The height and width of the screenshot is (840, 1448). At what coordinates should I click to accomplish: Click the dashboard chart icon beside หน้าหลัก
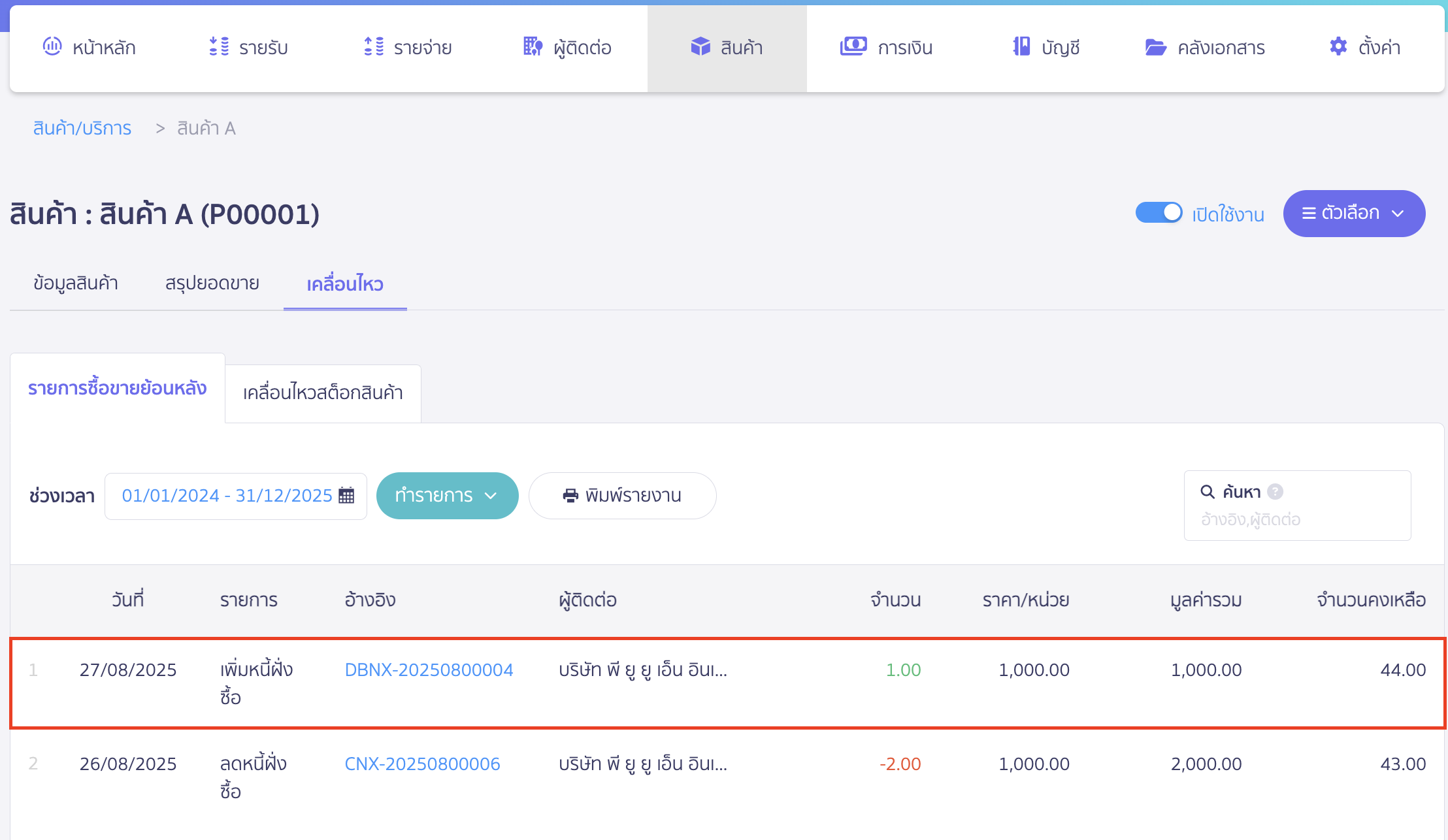click(x=52, y=46)
